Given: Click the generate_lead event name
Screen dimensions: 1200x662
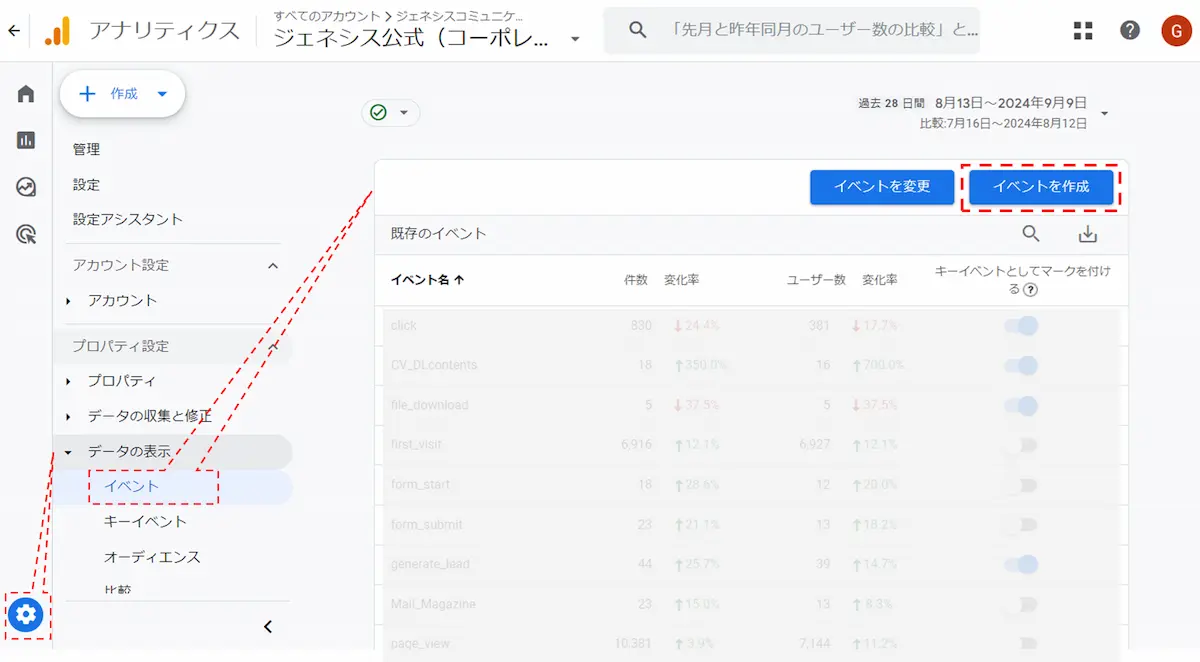Looking at the screenshot, I should point(430,565).
